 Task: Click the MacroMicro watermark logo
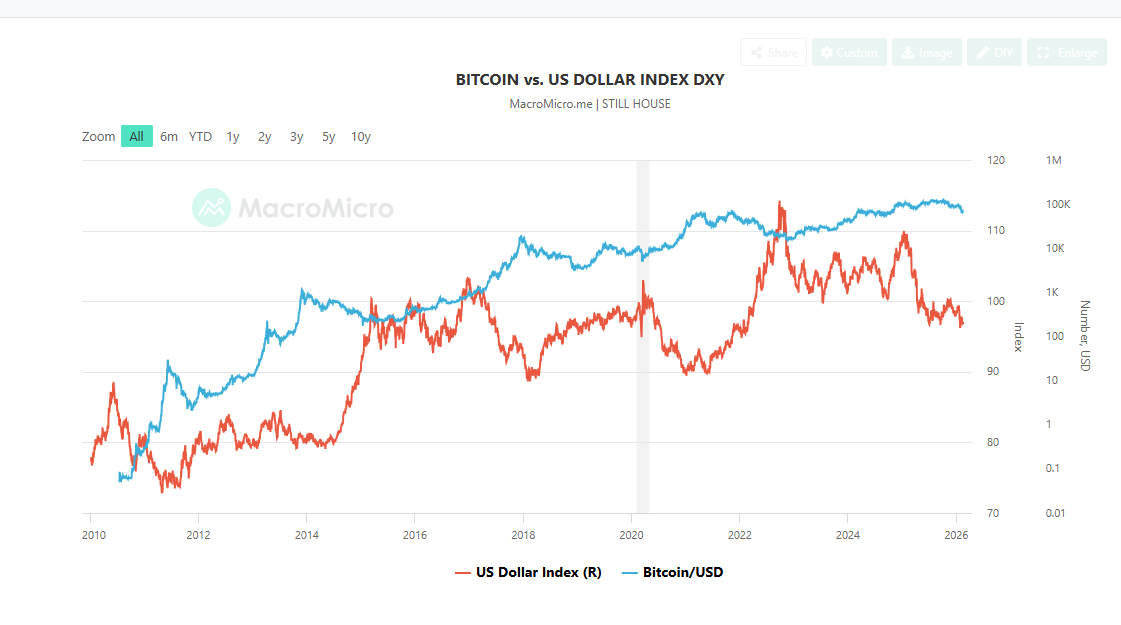293,208
